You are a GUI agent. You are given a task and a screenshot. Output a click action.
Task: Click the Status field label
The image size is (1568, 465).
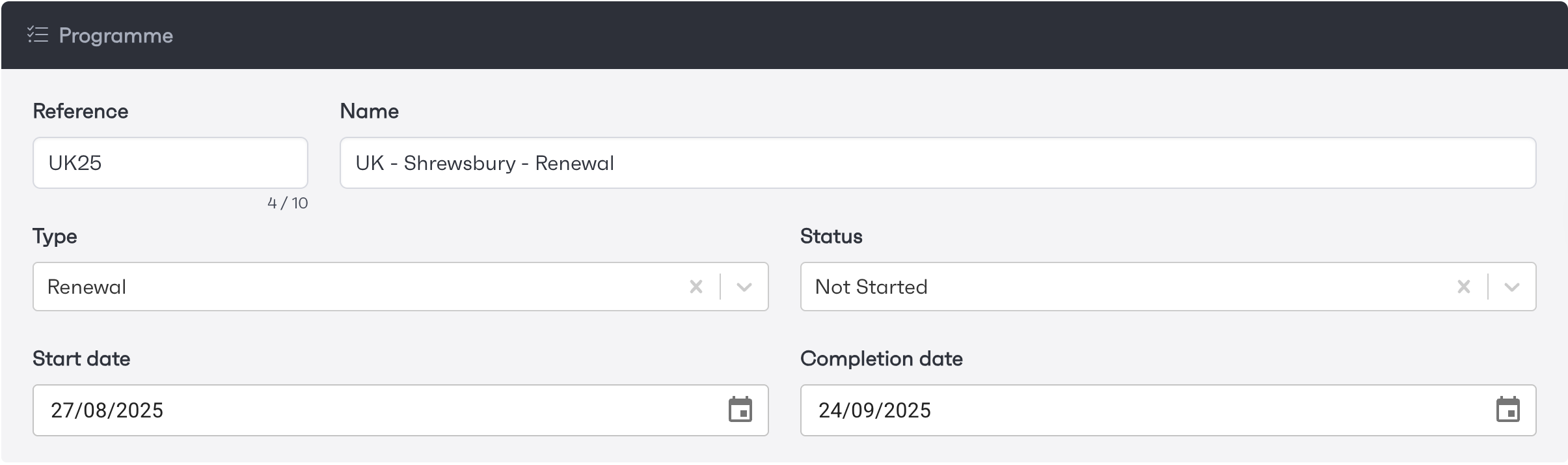[x=831, y=236]
